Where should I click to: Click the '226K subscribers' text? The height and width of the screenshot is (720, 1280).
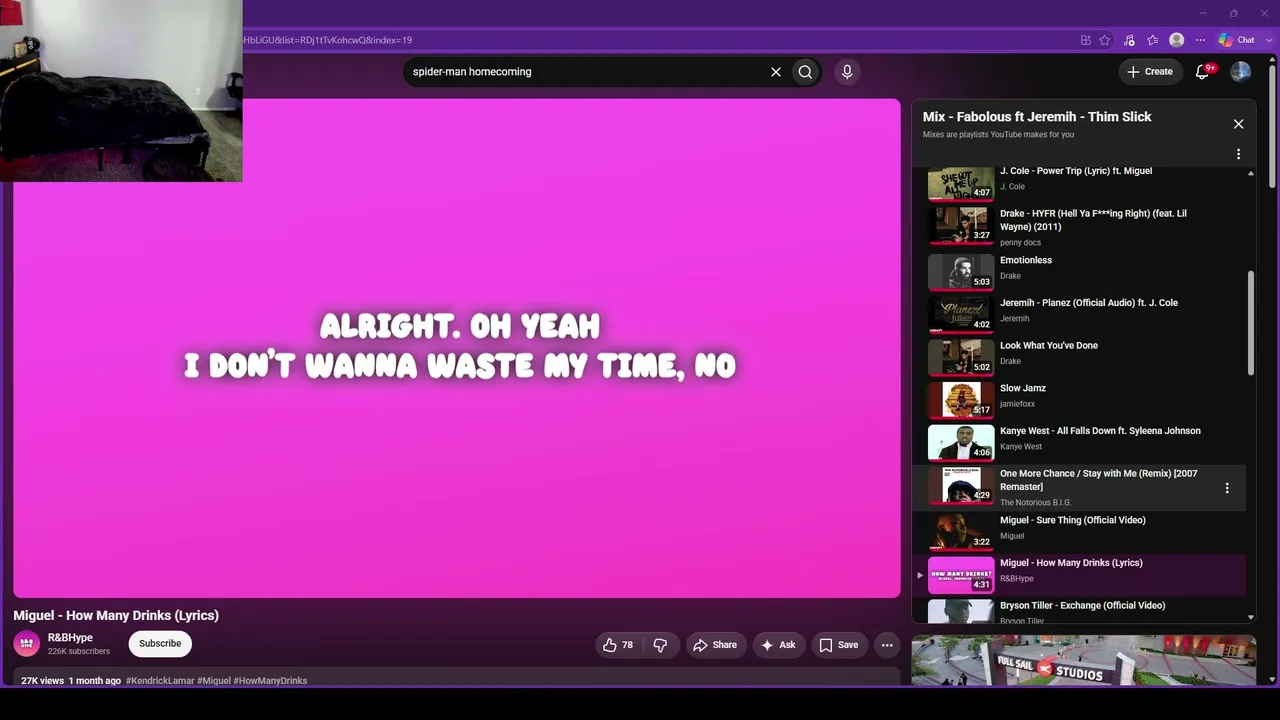[79, 652]
